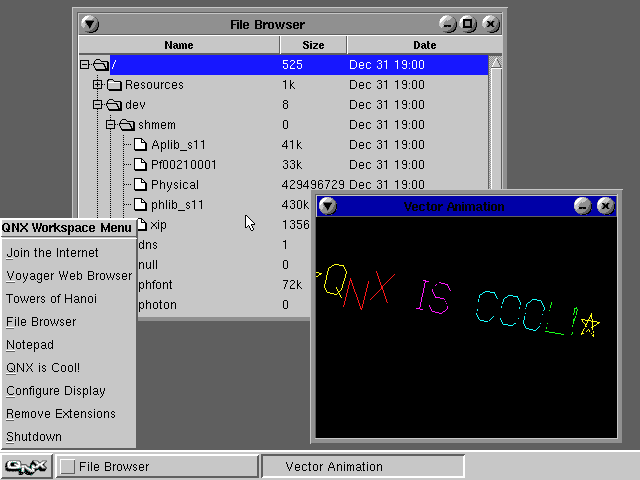Click the Aplib_s11 file icon
This screenshot has height=480, width=640.
click(140, 144)
